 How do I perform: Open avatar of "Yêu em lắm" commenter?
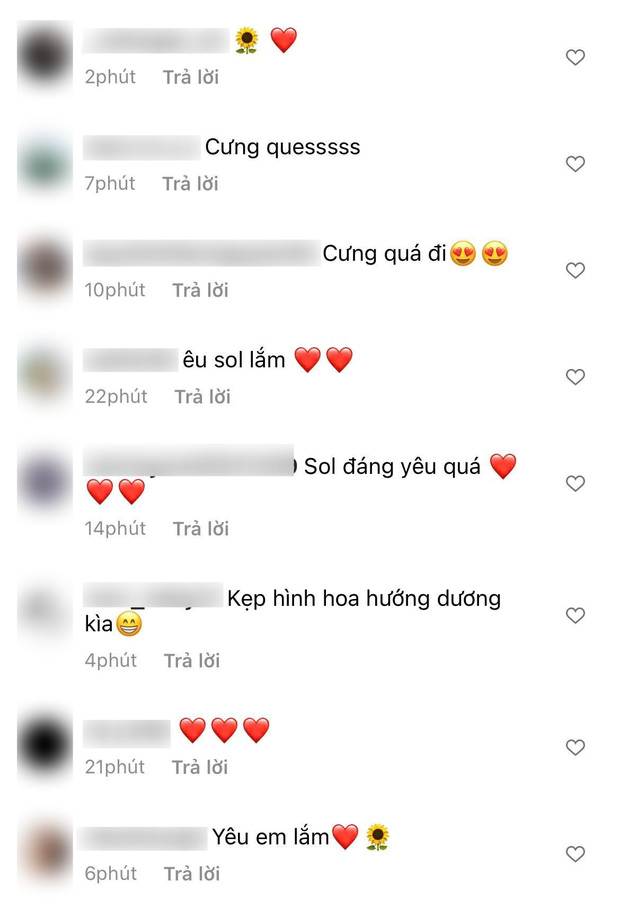pos(45,854)
